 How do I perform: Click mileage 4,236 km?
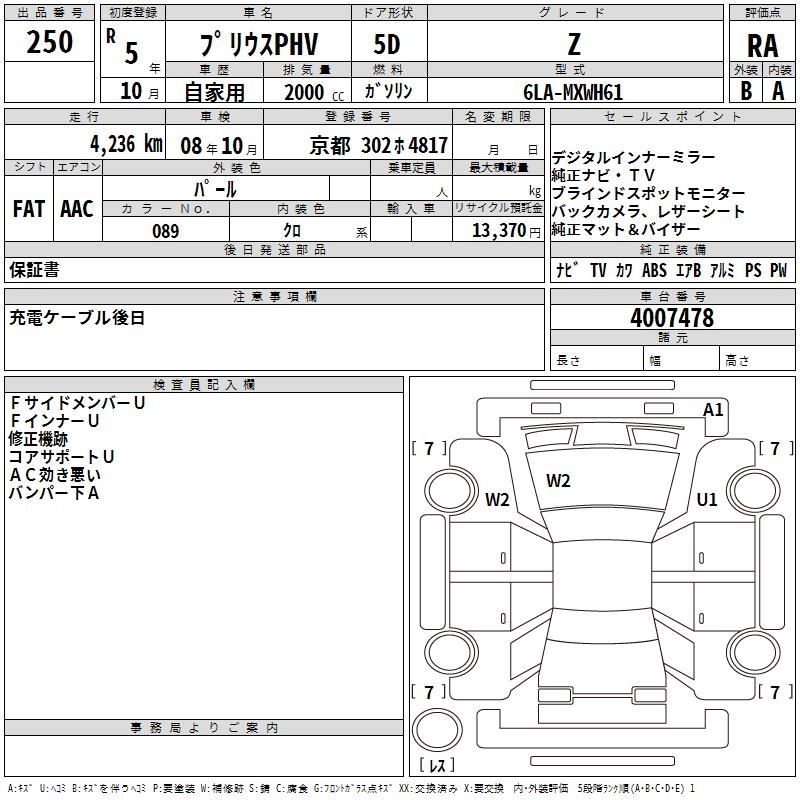pyautogui.click(x=126, y=144)
